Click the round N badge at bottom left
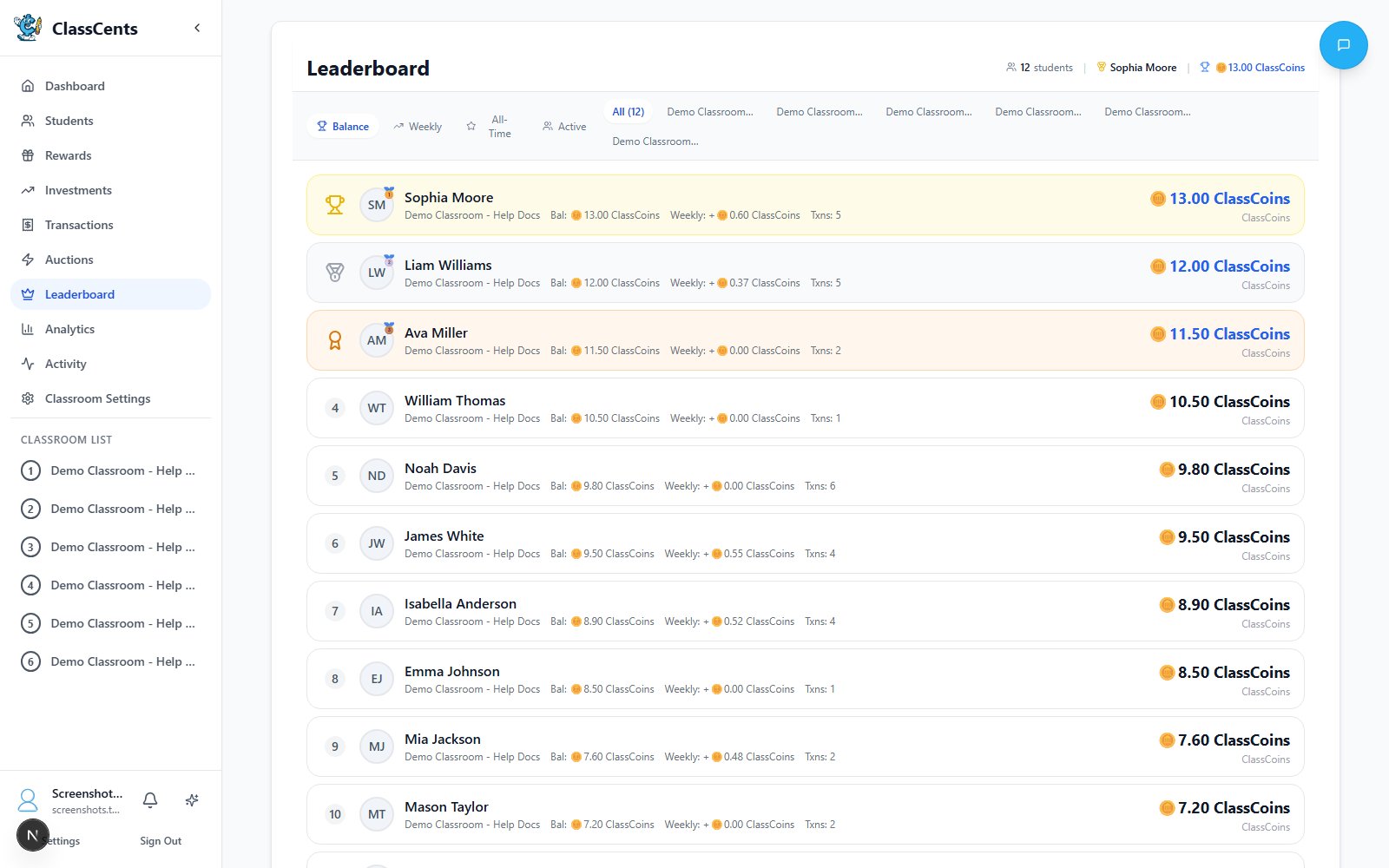This screenshot has width=1389, height=868. pyautogui.click(x=33, y=835)
